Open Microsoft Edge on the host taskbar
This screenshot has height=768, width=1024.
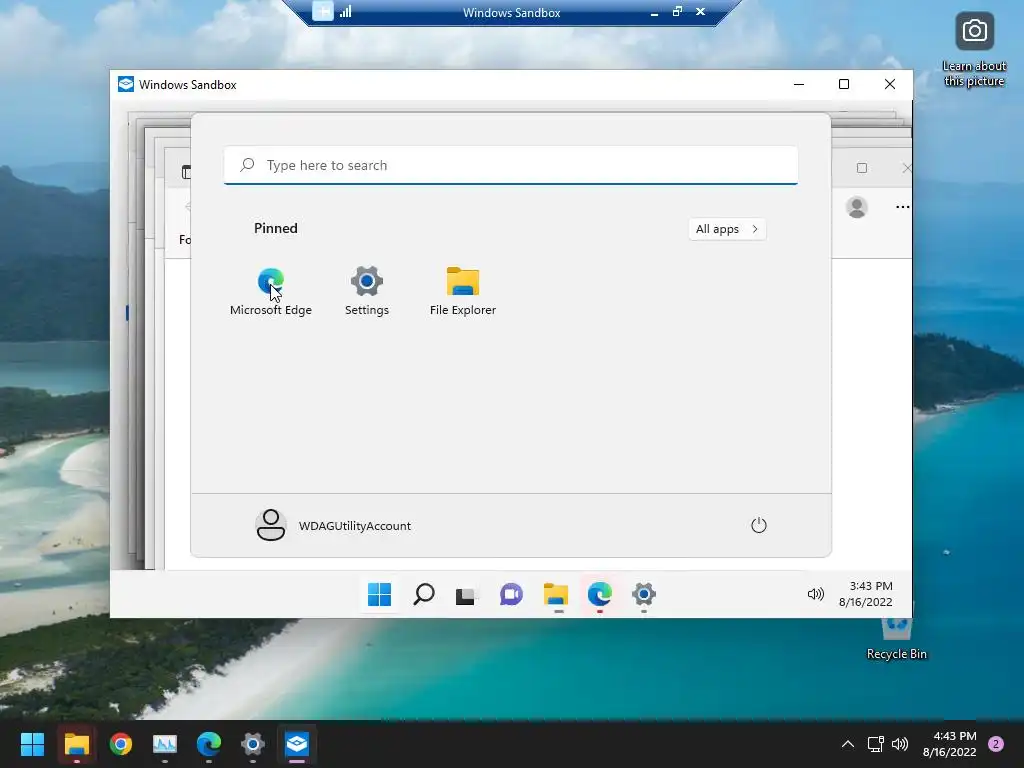(209, 744)
